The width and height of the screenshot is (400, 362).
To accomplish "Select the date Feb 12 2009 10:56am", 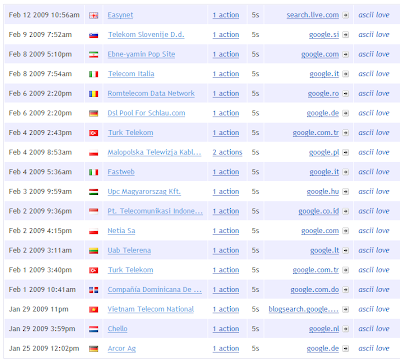I will 44,15.
